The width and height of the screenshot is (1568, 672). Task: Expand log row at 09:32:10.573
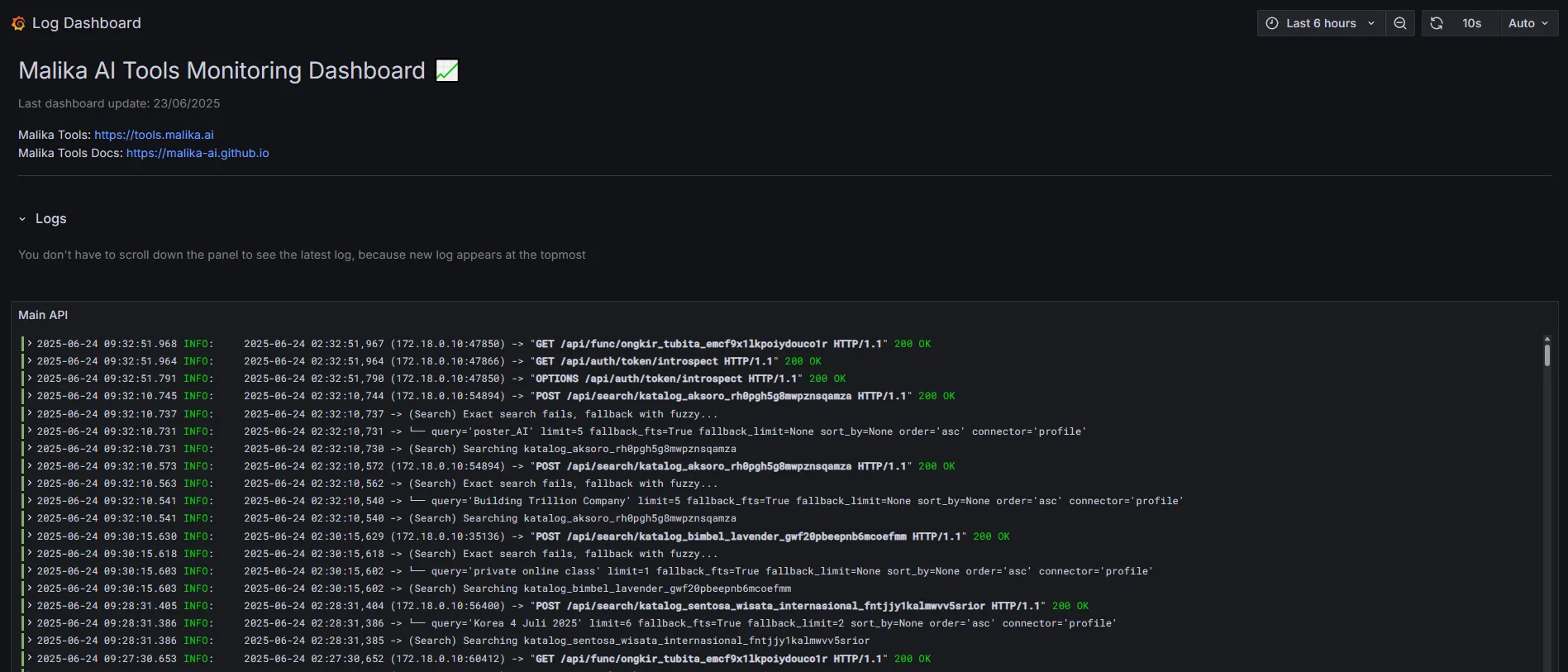[30, 465]
